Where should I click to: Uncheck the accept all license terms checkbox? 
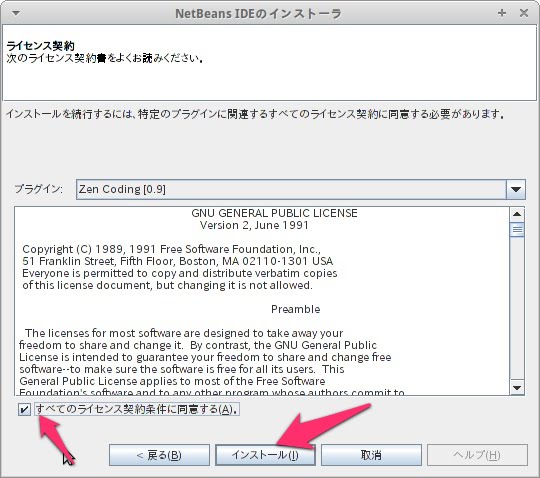click(24, 409)
